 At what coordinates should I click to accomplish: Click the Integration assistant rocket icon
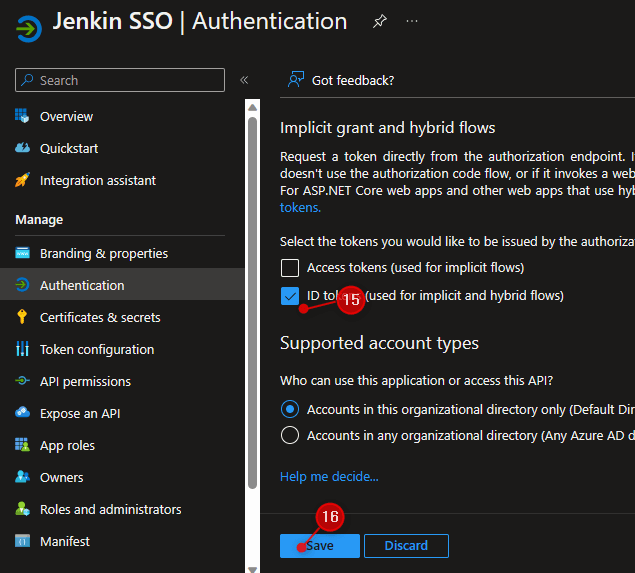[22, 179]
